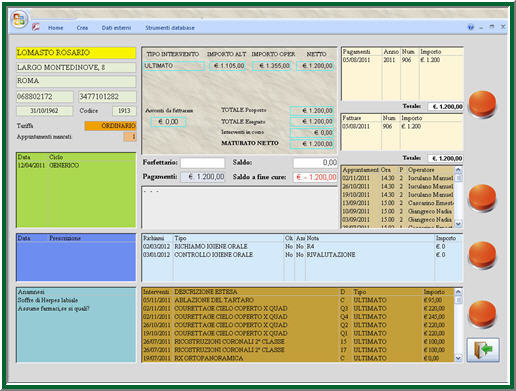Click the empty Forfettario input field
This screenshot has width=516, height=391.
202,163
